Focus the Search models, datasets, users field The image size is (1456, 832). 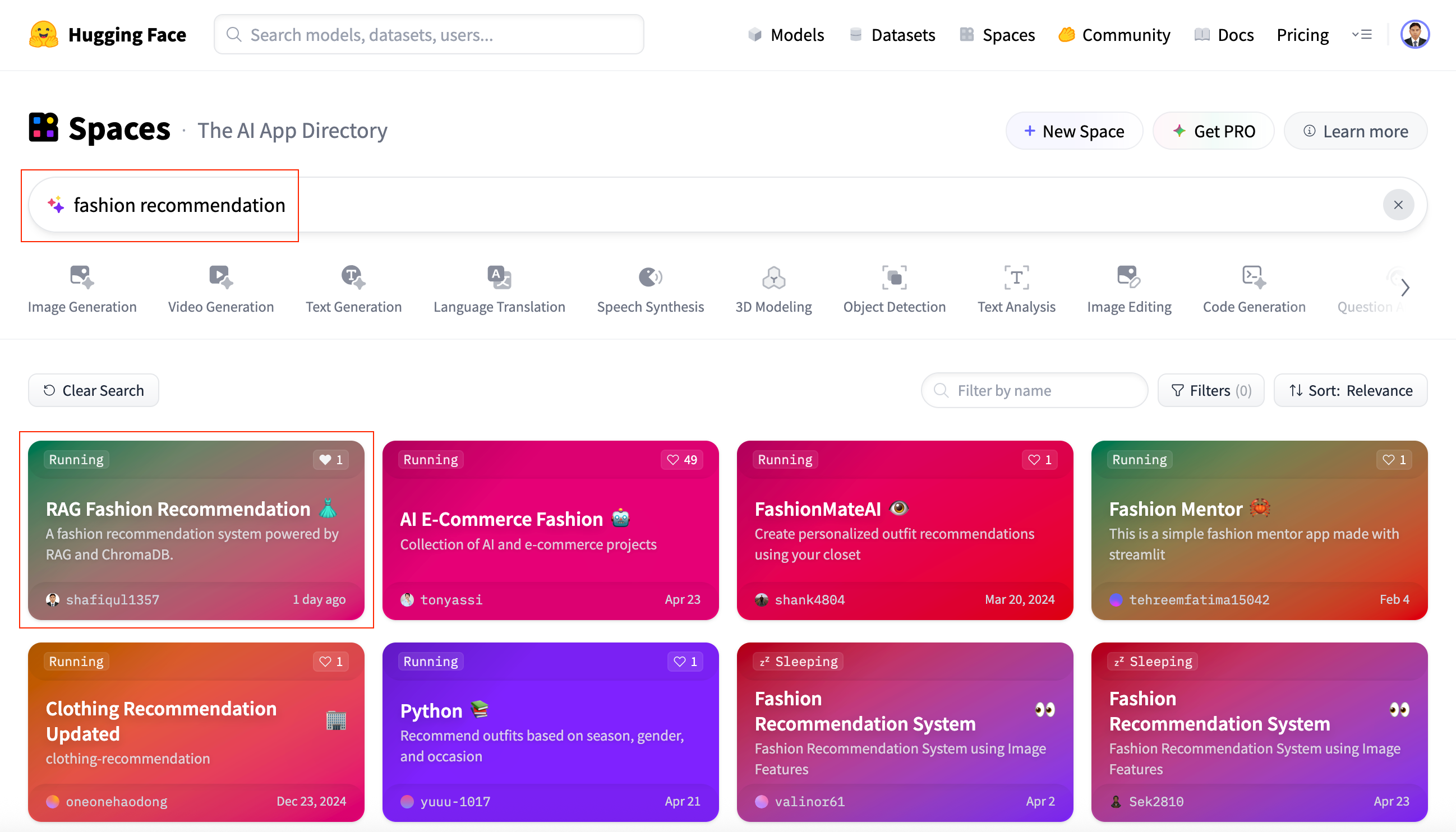point(428,35)
